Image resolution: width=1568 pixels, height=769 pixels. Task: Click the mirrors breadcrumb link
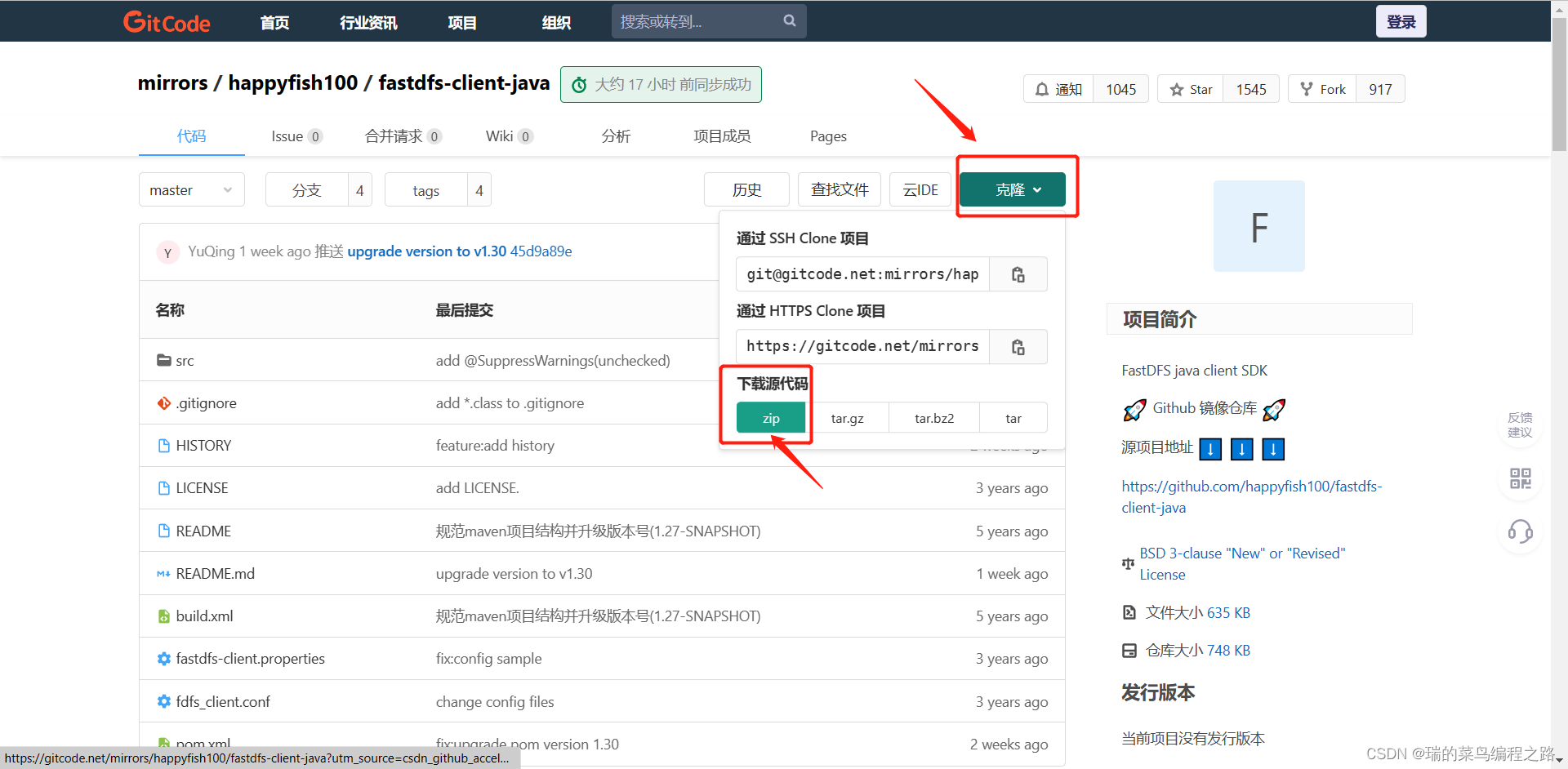pyautogui.click(x=172, y=83)
